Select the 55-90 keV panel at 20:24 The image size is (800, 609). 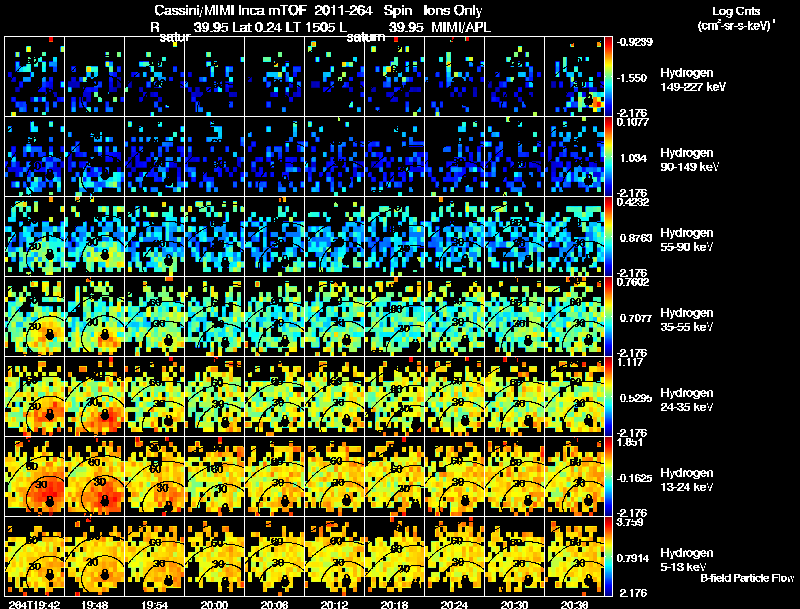[457, 236]
